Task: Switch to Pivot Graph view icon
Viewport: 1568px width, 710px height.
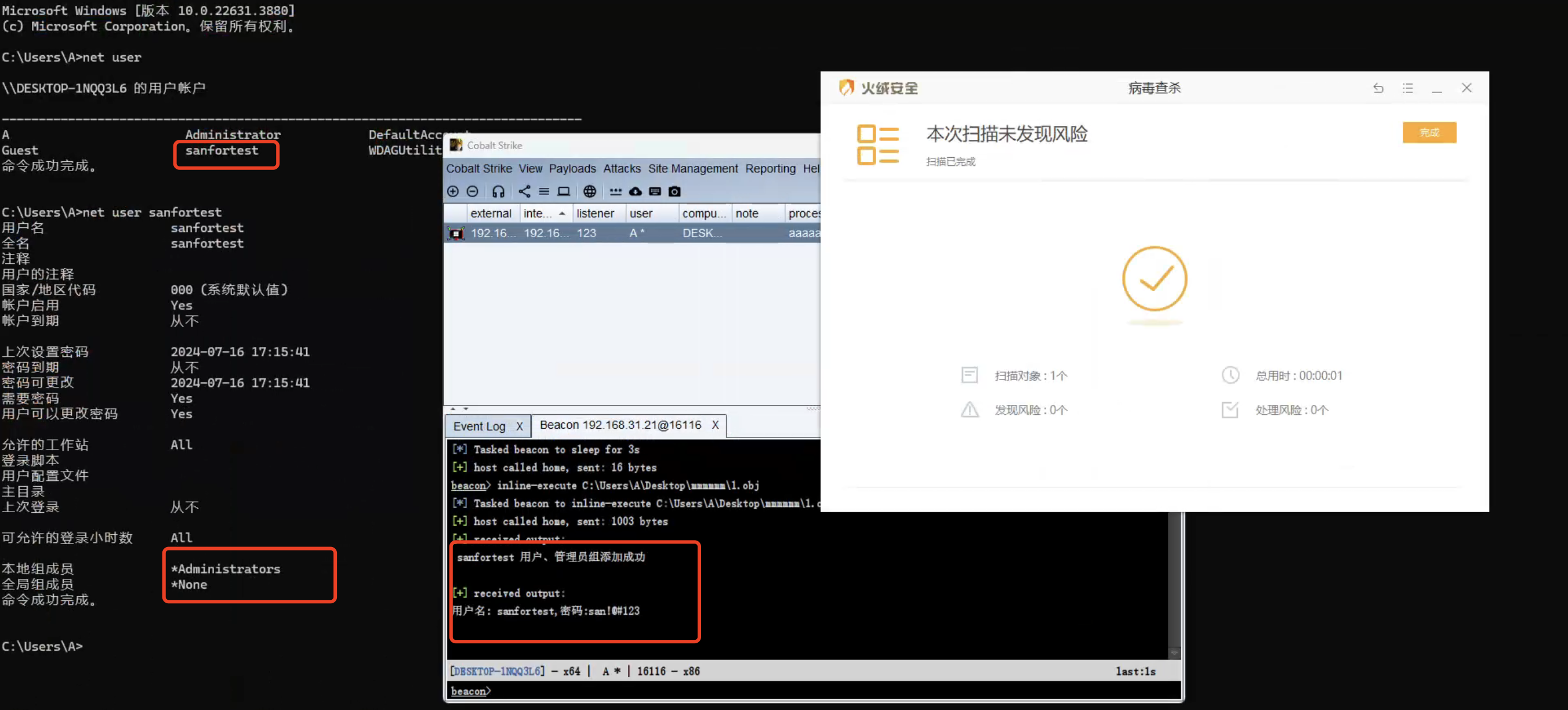Action: tap(524, 191)
